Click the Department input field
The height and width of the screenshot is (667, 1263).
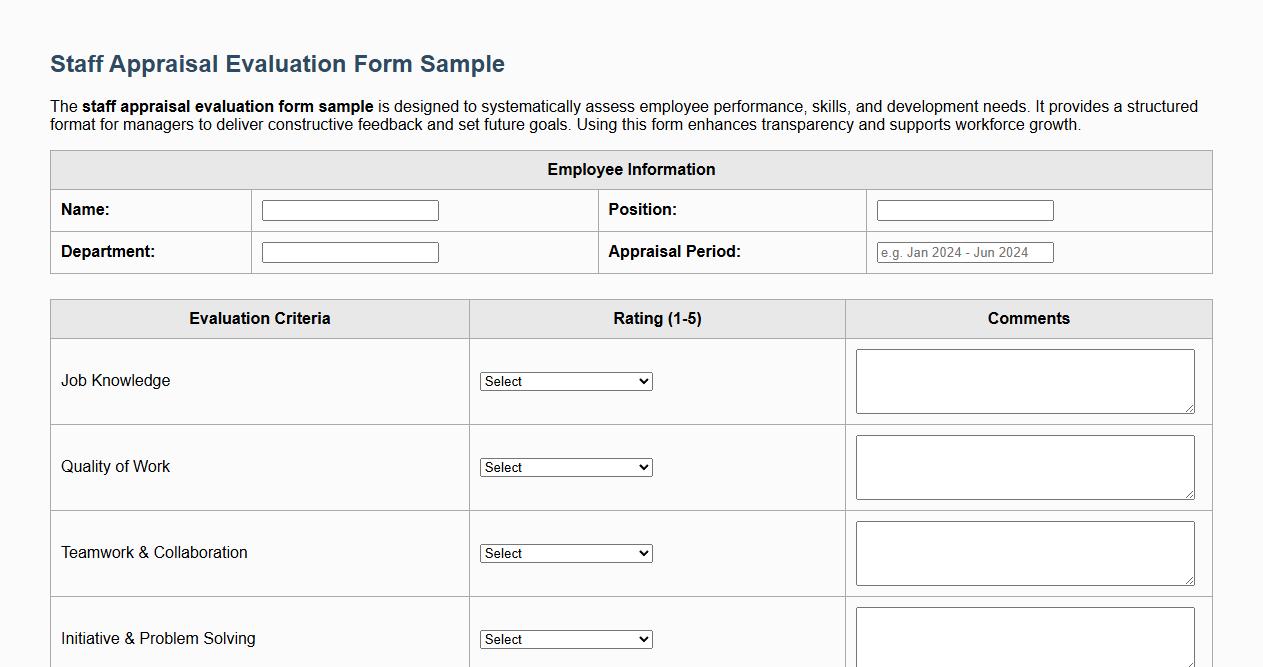(x=349, y=252)
